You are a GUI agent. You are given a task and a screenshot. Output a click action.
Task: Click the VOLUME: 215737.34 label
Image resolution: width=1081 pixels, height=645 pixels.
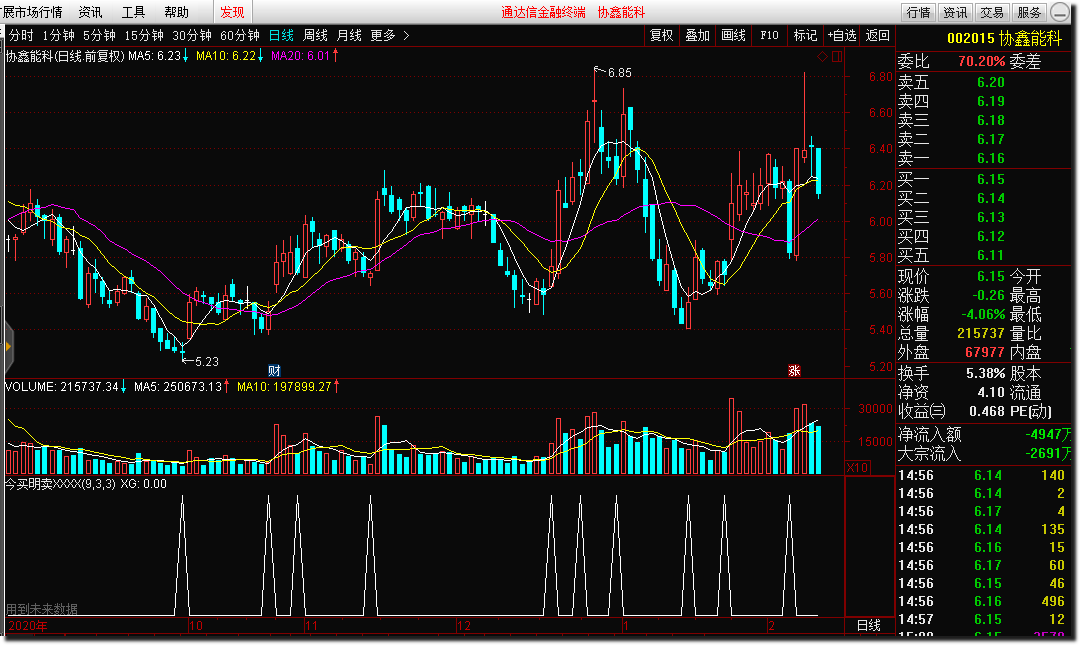pos(62,387)
